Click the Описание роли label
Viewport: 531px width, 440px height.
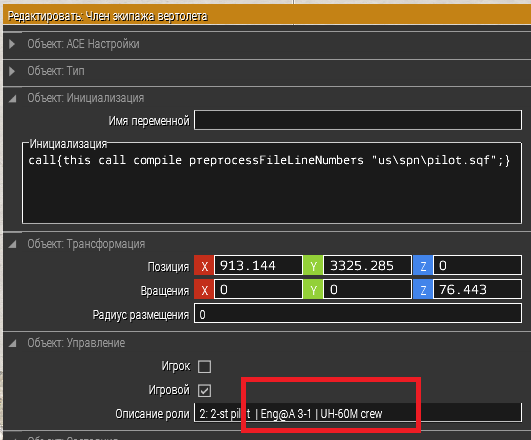tap(152, 414)
